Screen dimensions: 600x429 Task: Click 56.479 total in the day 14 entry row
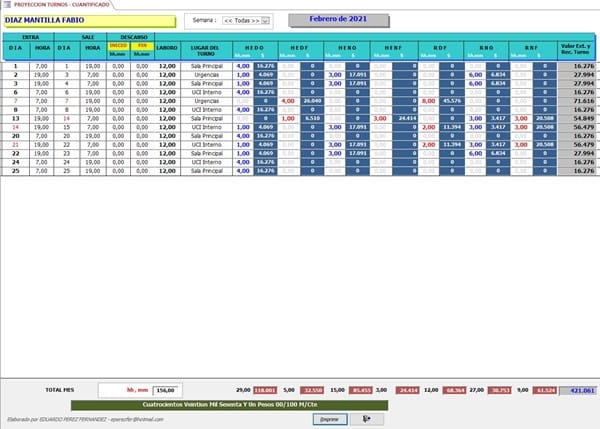[x=576, y=127]
